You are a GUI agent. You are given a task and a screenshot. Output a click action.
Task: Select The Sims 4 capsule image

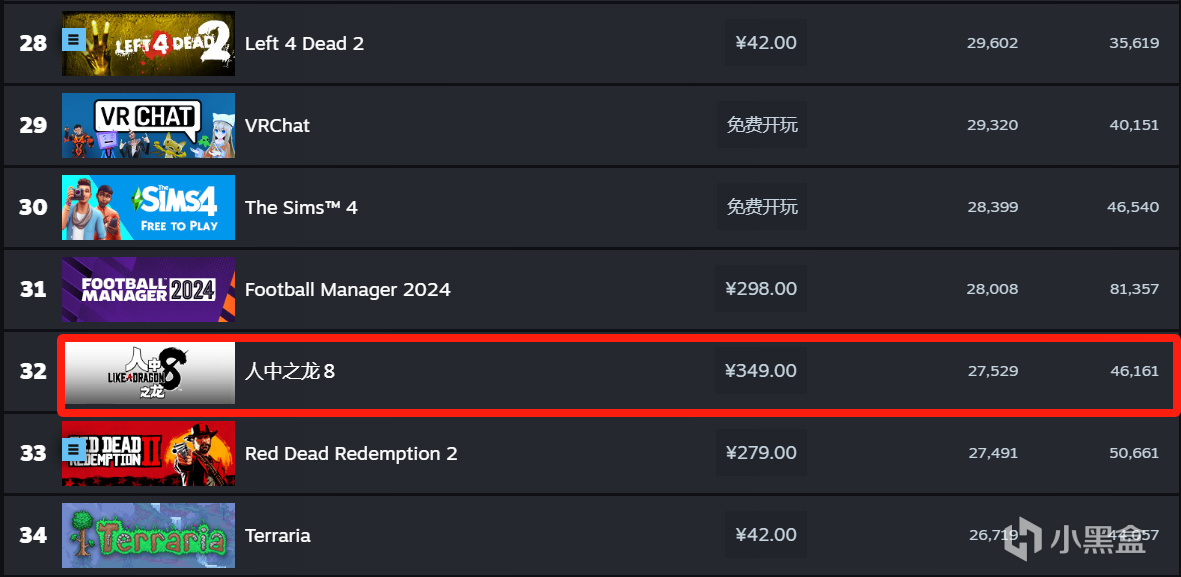[148, 207]
